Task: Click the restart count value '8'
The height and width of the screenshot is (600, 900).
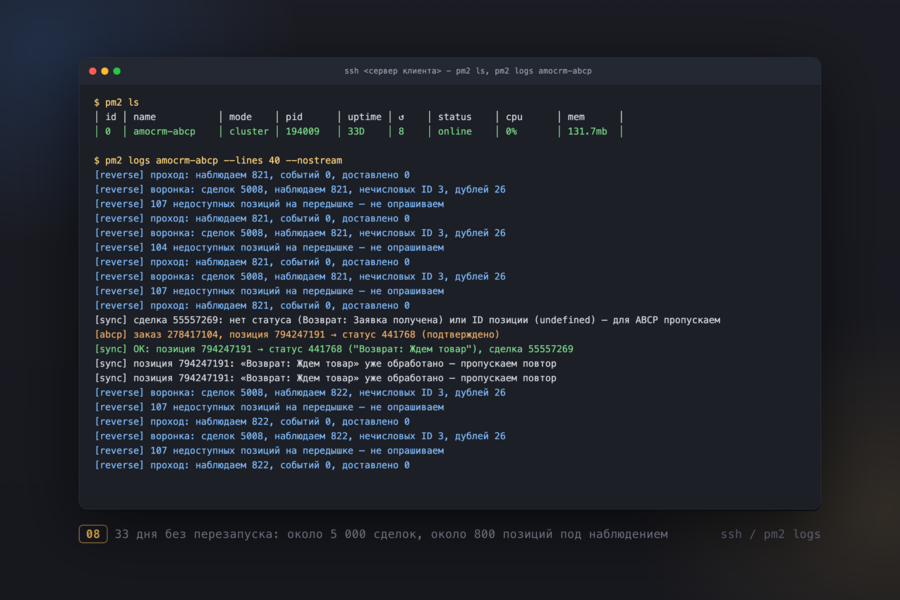Action: coord(401,131)
